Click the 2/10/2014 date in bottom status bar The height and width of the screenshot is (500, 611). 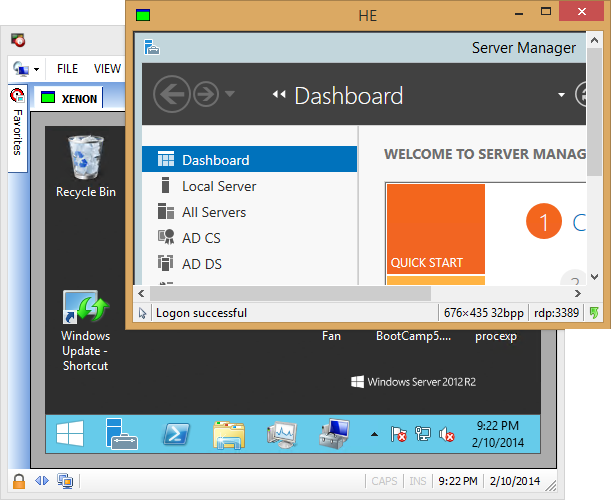pyautogui.click(x=515, y=481)
